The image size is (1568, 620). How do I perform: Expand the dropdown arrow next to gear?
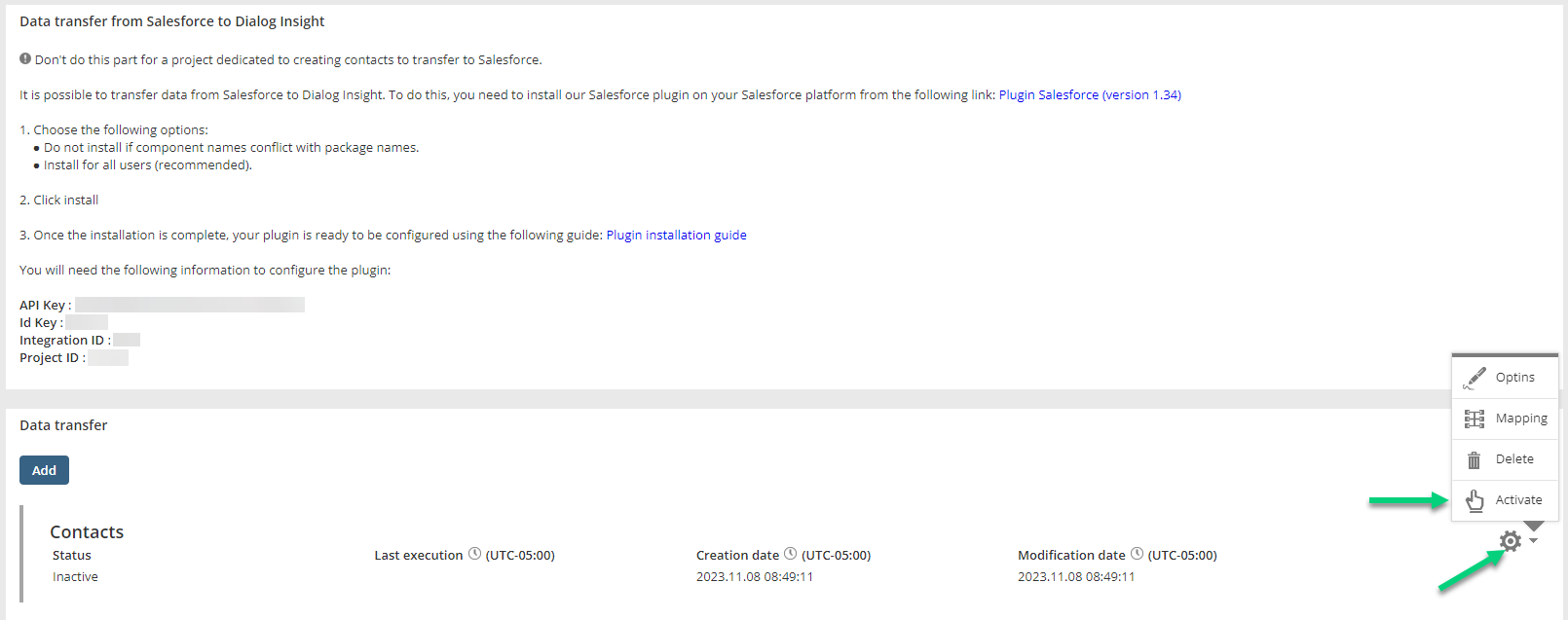1534,541
